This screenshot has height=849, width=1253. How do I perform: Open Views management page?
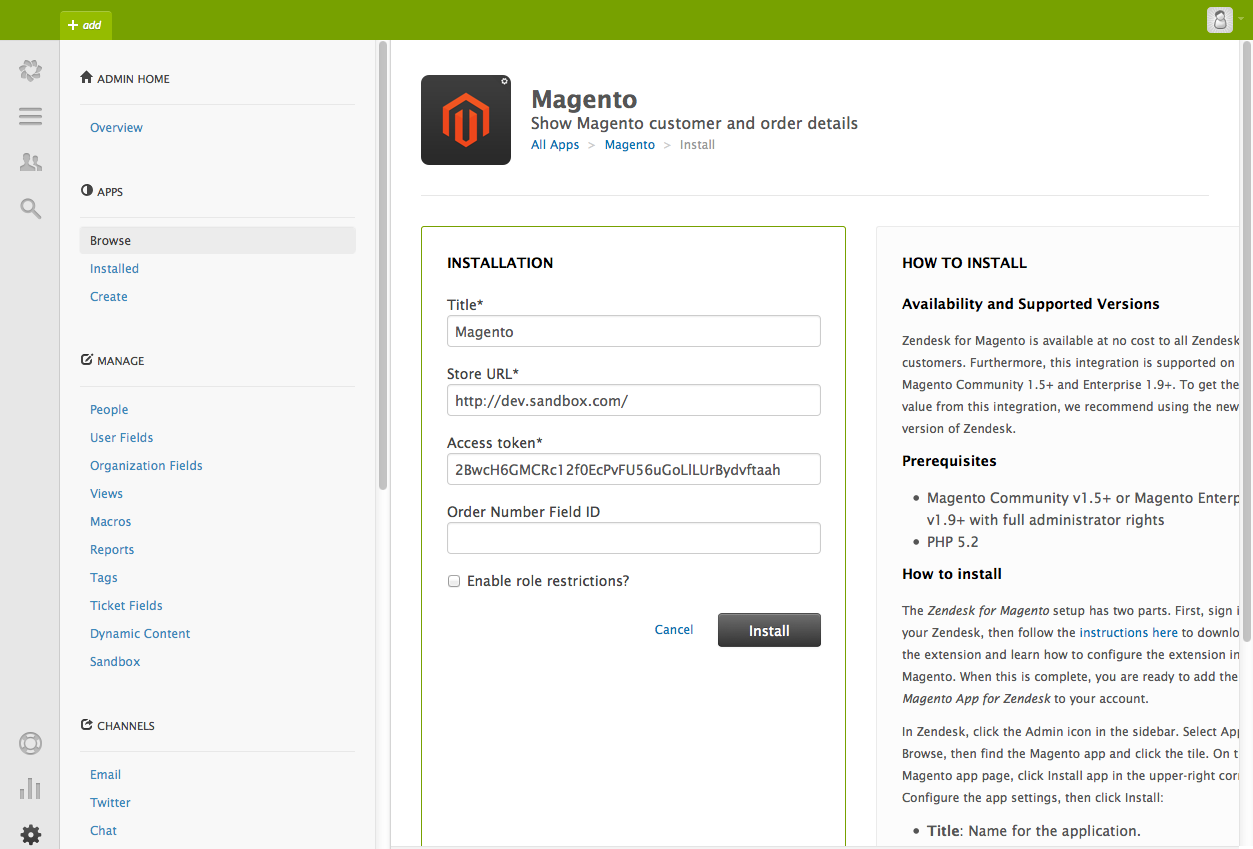[106, 494]
